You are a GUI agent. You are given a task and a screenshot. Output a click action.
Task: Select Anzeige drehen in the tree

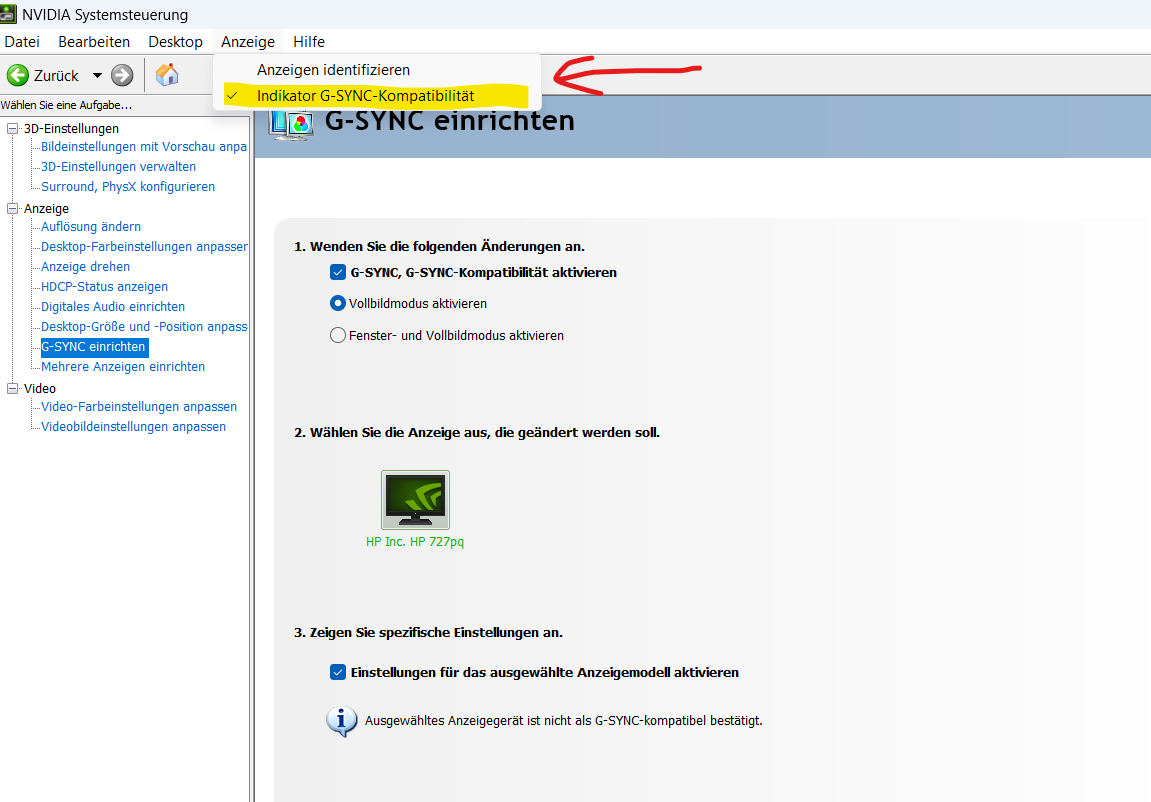coord(85,266)
